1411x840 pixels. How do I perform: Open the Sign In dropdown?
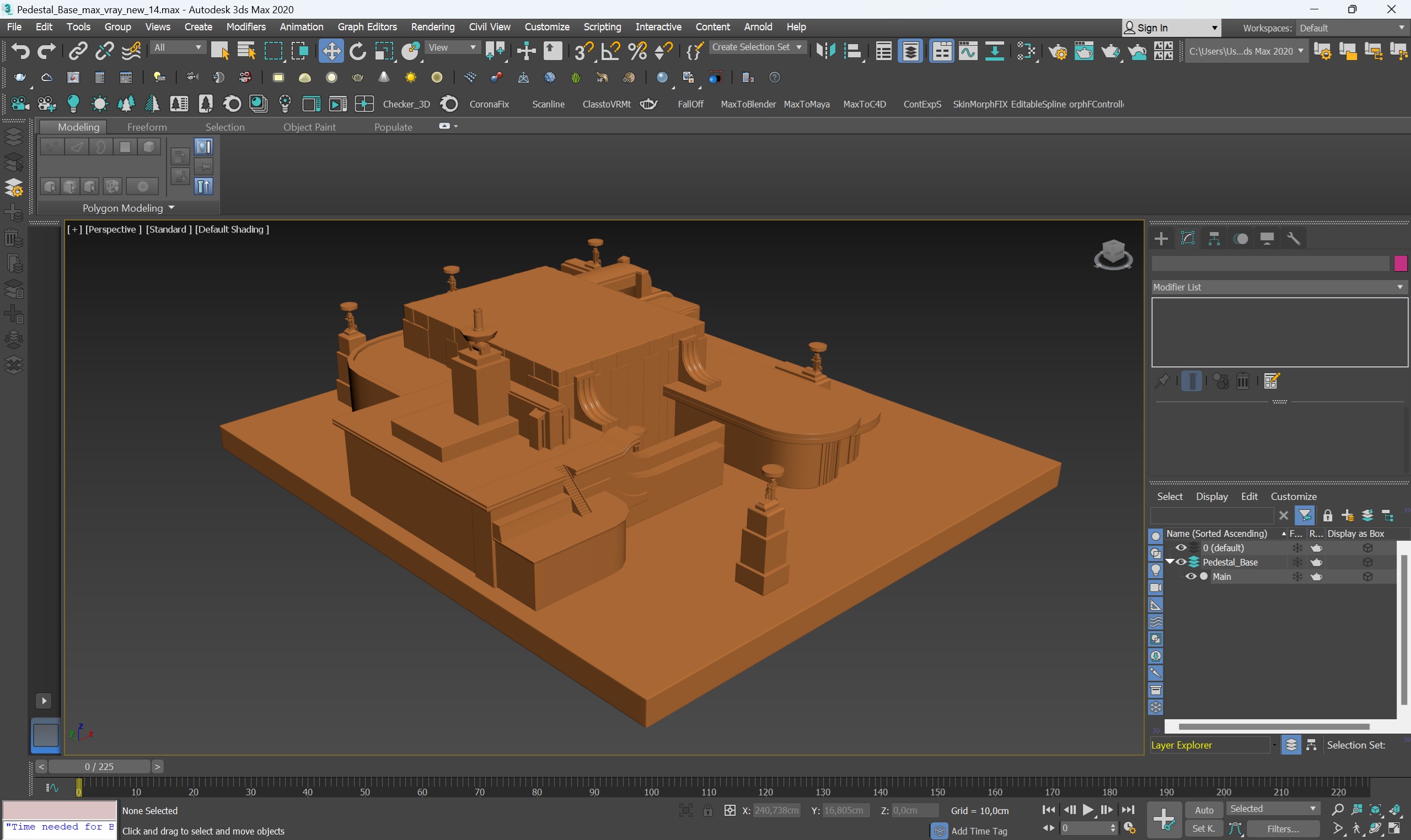1171,28
